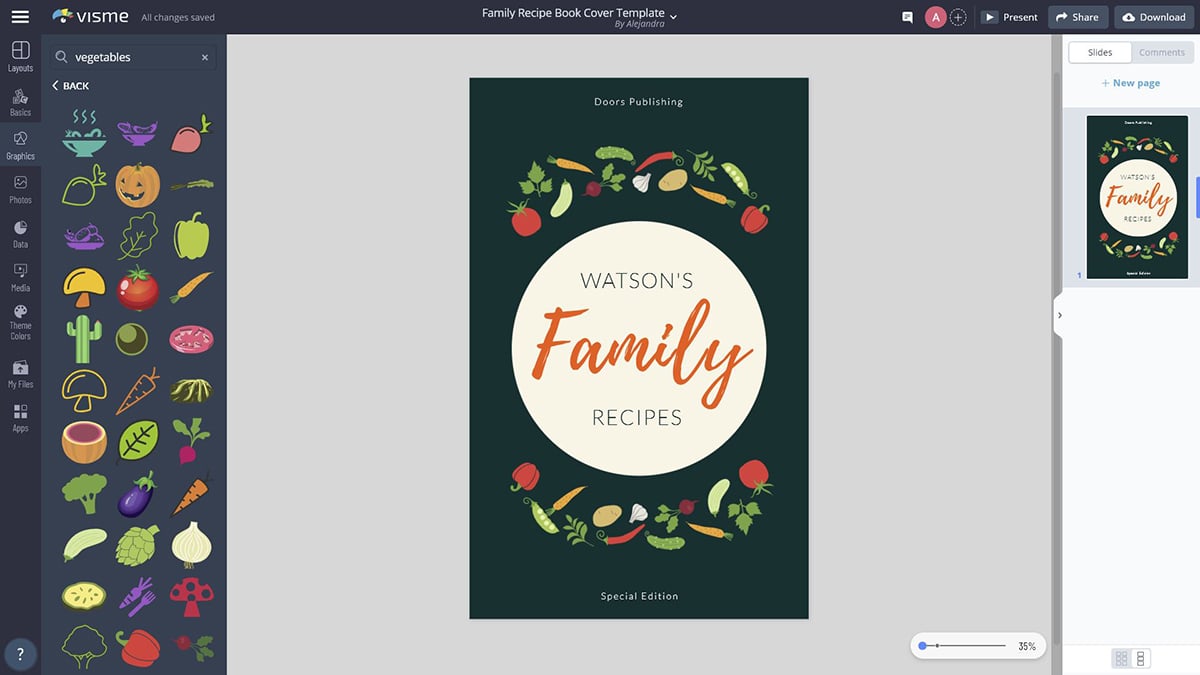The width and height of the screenshot is (1200, 675).
Task: Switch to list view of slides
Action: tap(1141, 658)
